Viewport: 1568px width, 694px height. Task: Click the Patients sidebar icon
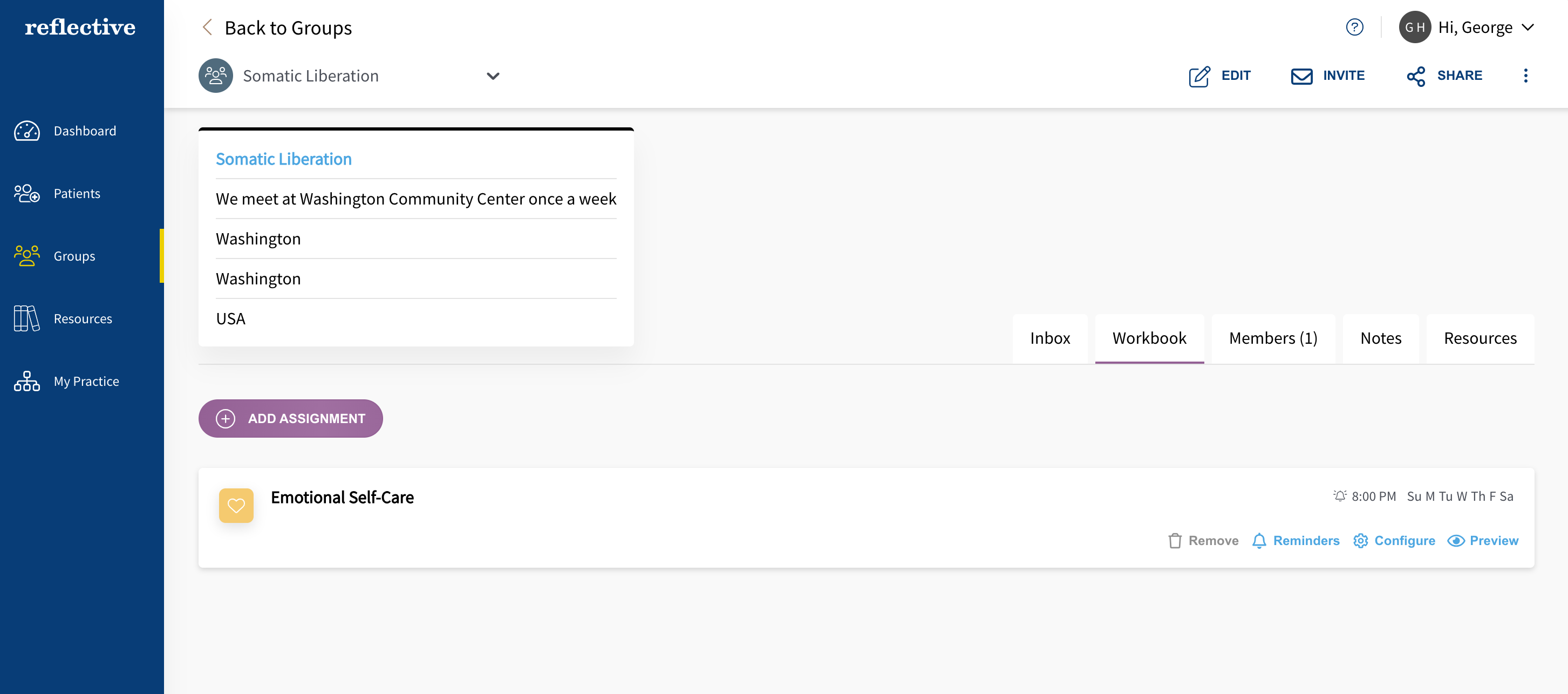27,192
